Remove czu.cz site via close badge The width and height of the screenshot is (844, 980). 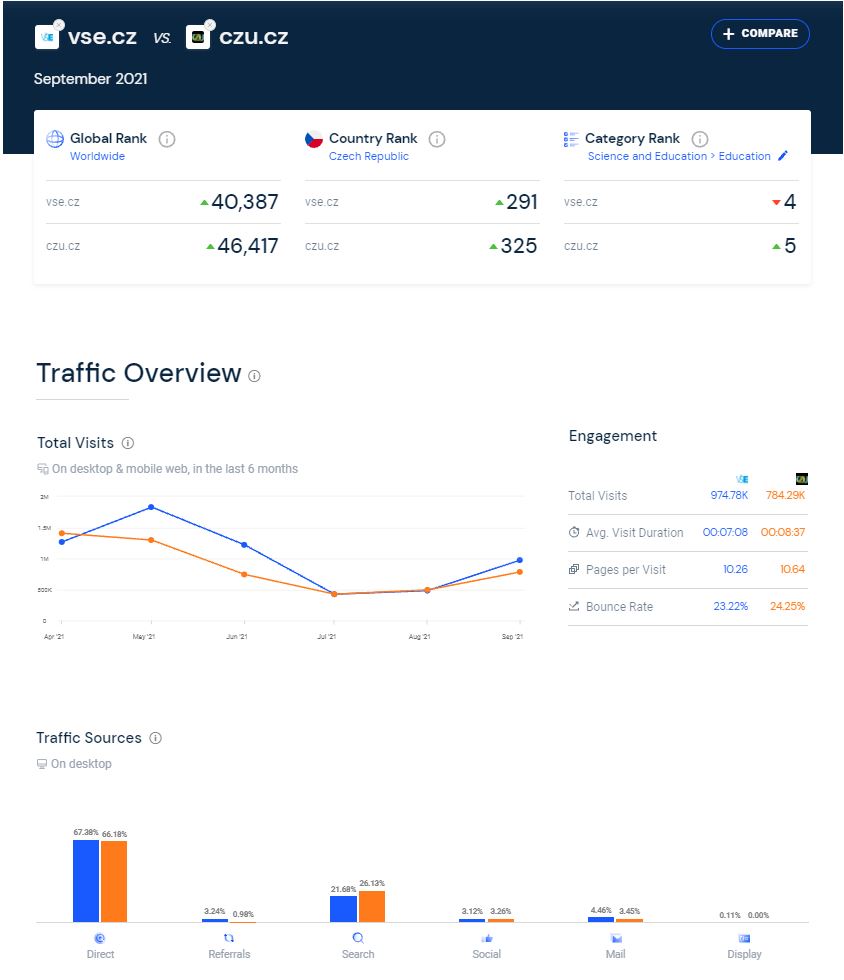[x=210, y=25]
